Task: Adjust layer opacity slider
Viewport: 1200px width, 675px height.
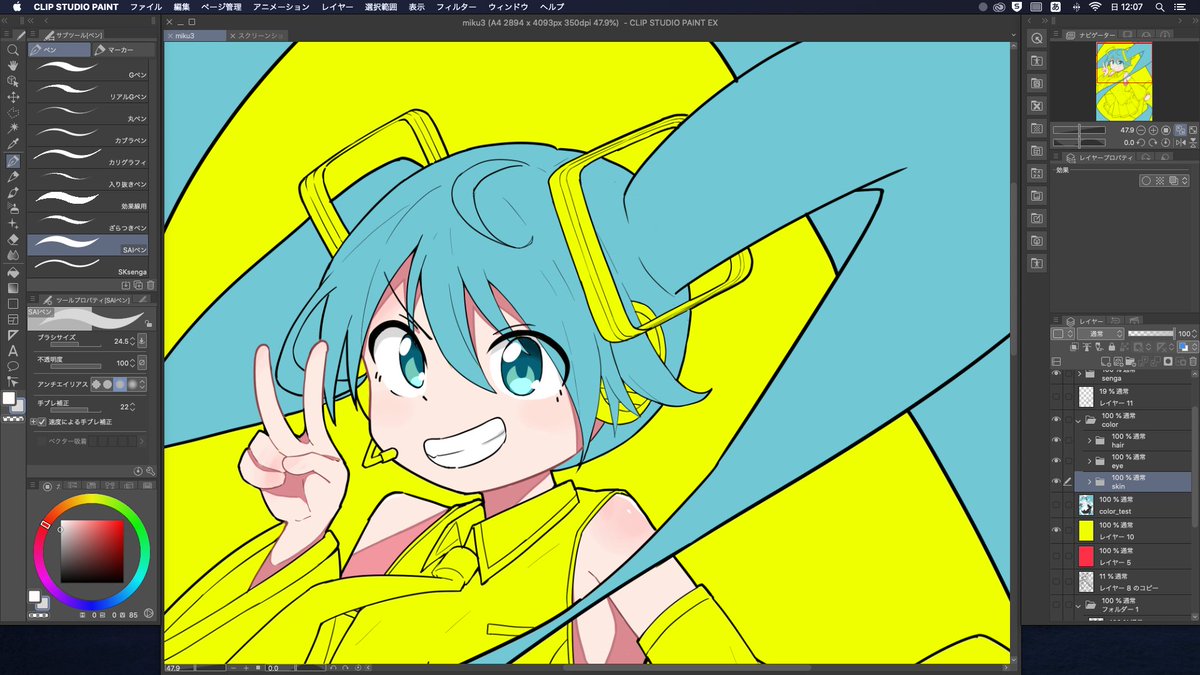Action: click(x=1150, y=333)
